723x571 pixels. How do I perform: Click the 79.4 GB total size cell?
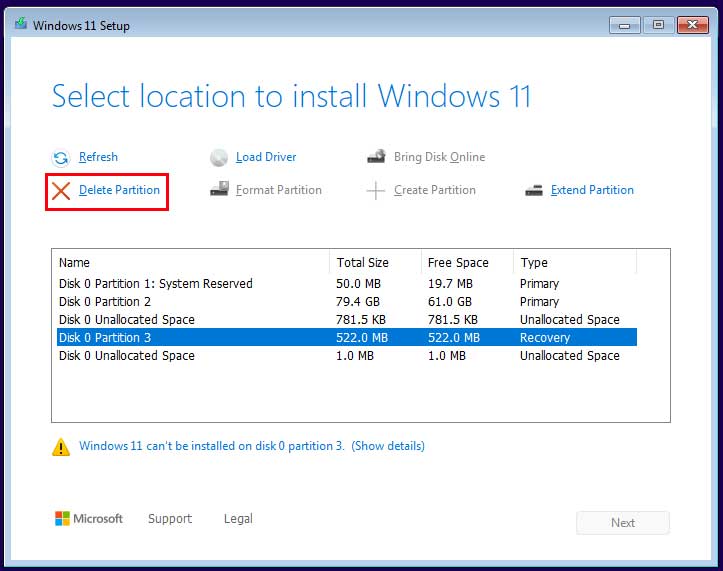click(358, 302)
